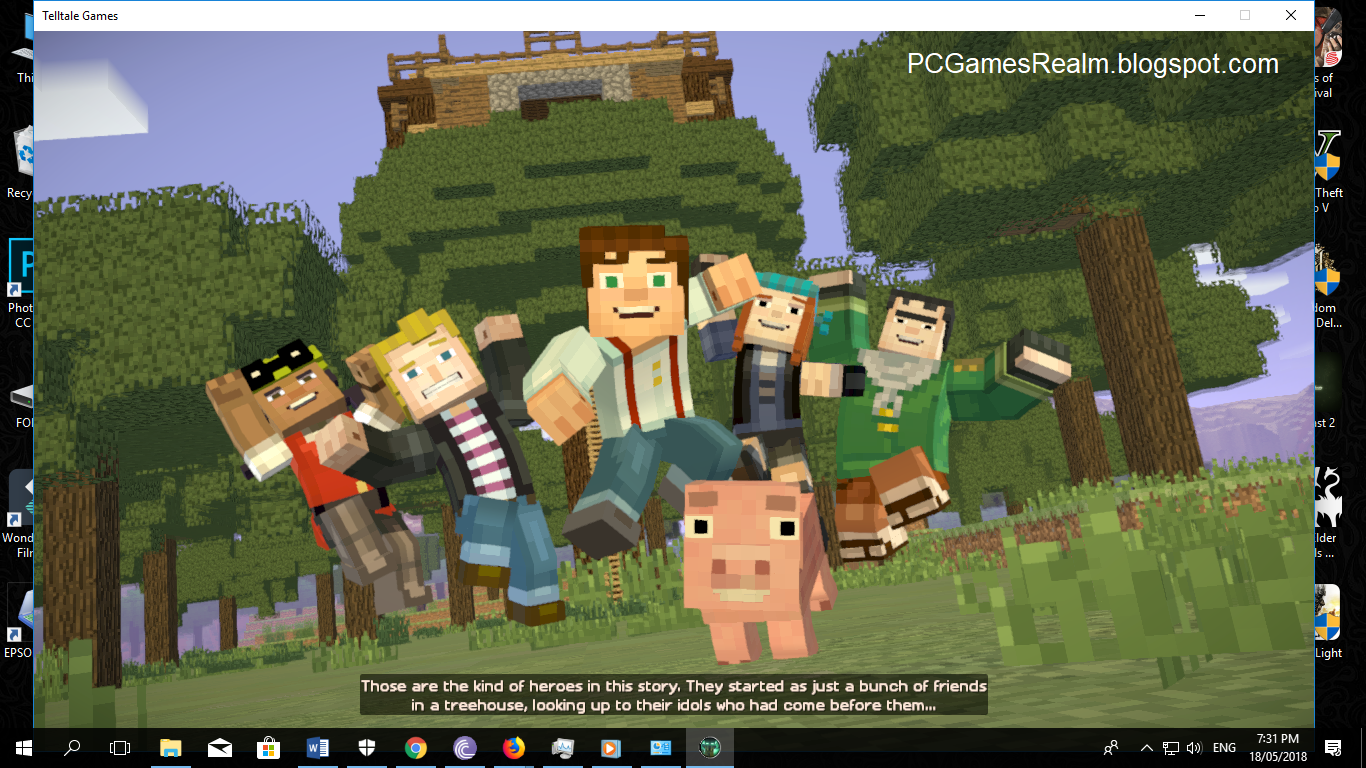Minimize the Telltale Games window
Viewport: 1366px width, 768px height.
click(1199, 15)
